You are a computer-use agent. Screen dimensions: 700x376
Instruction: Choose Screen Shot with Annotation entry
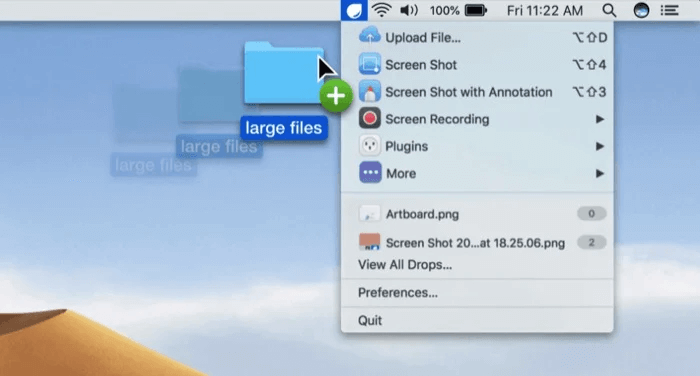click(477, 92)
